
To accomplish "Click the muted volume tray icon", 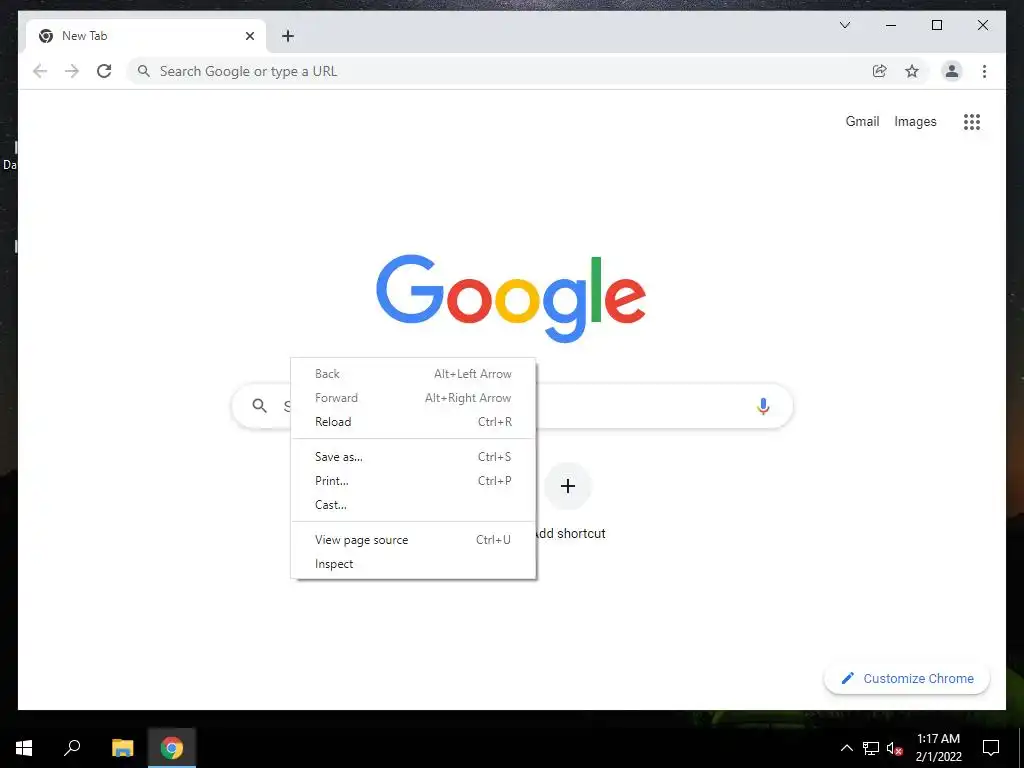I will point(895,748).
